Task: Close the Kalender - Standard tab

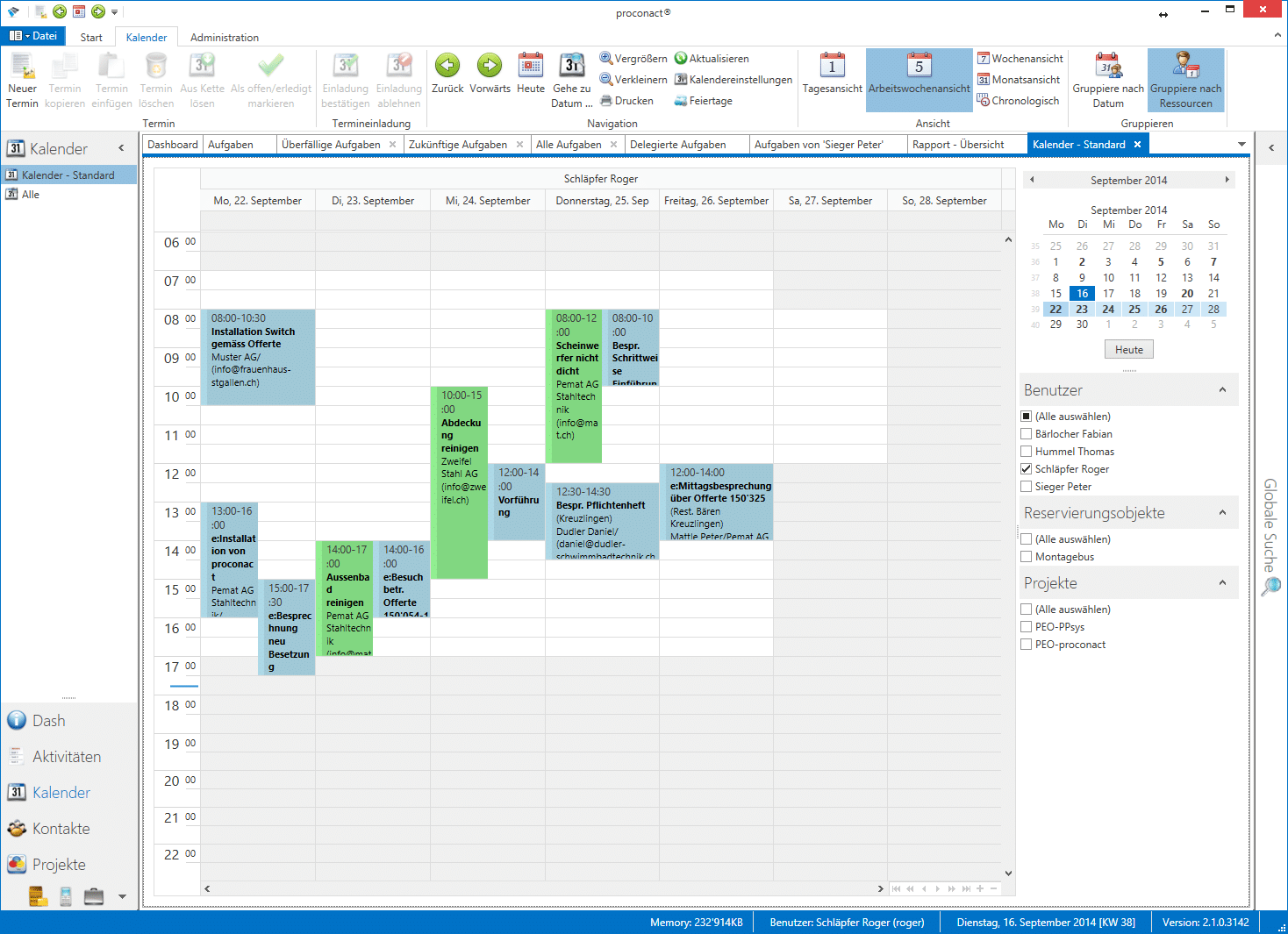Action: 1138,145
